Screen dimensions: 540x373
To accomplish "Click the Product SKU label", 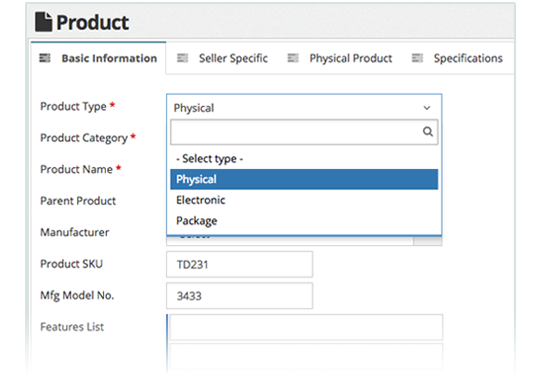I will tap(72, 264).
